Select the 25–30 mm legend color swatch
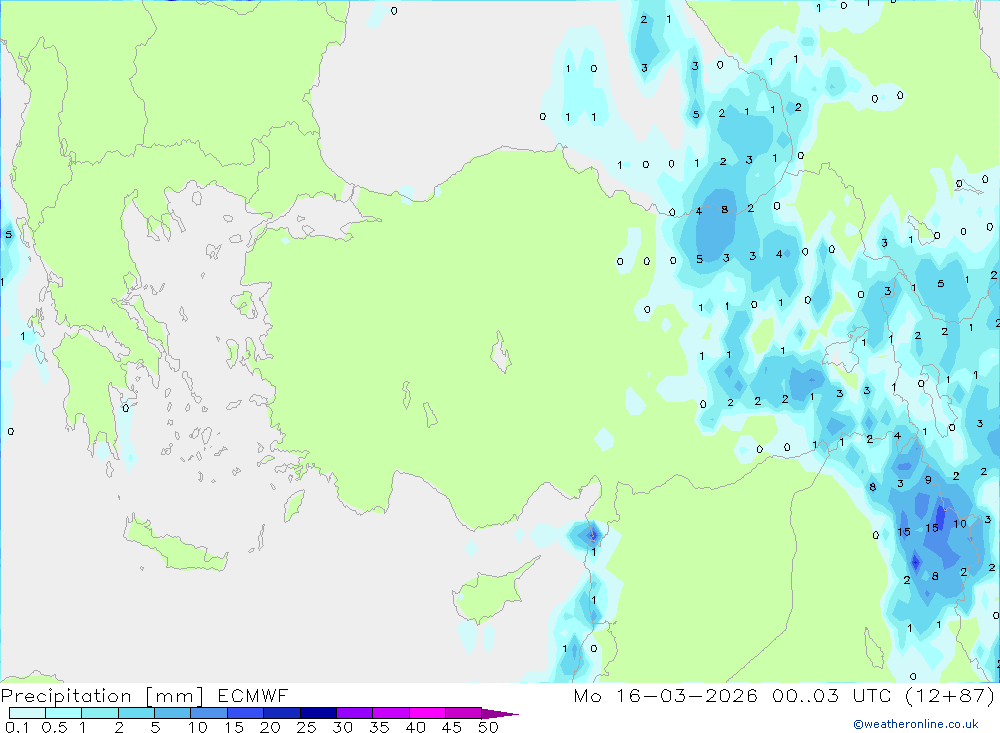This screenshot has height=733, width=1000. pos(318,713)
